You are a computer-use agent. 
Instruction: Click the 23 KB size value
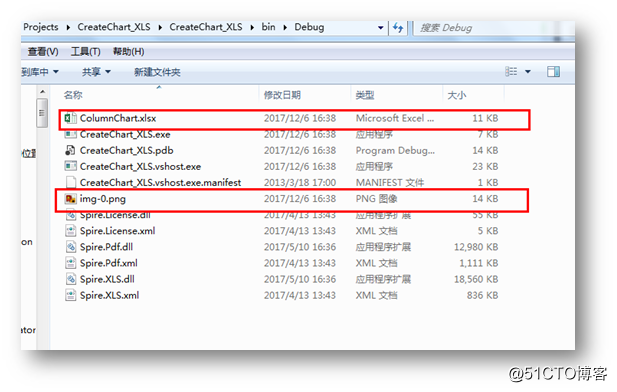coord(485,166)
